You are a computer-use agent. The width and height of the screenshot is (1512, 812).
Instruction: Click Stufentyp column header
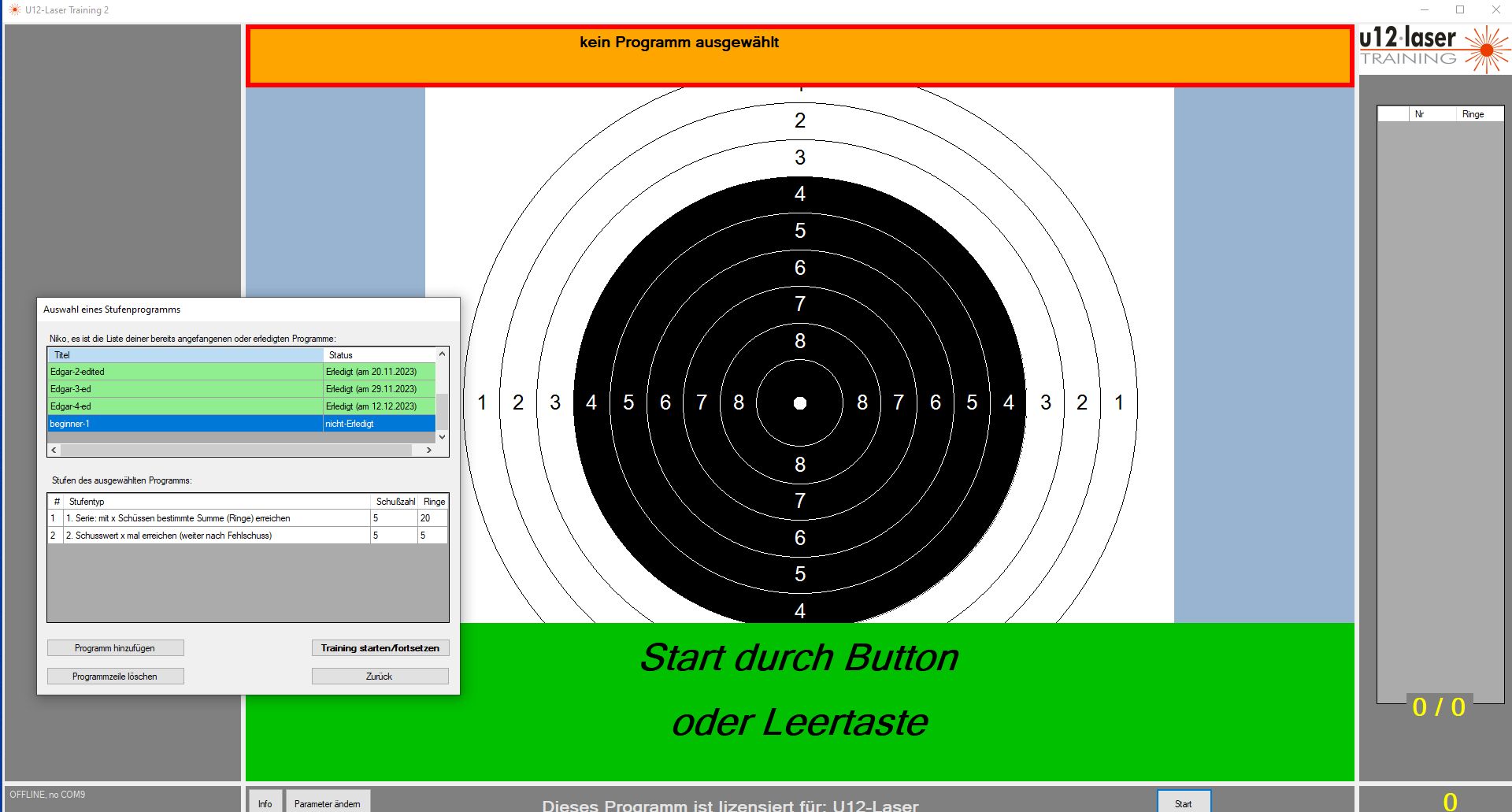217,502
